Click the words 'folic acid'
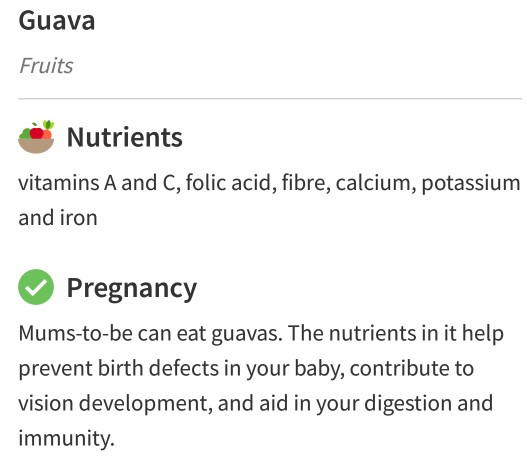This screenshot has width=527, height=462. coord(231,183)
